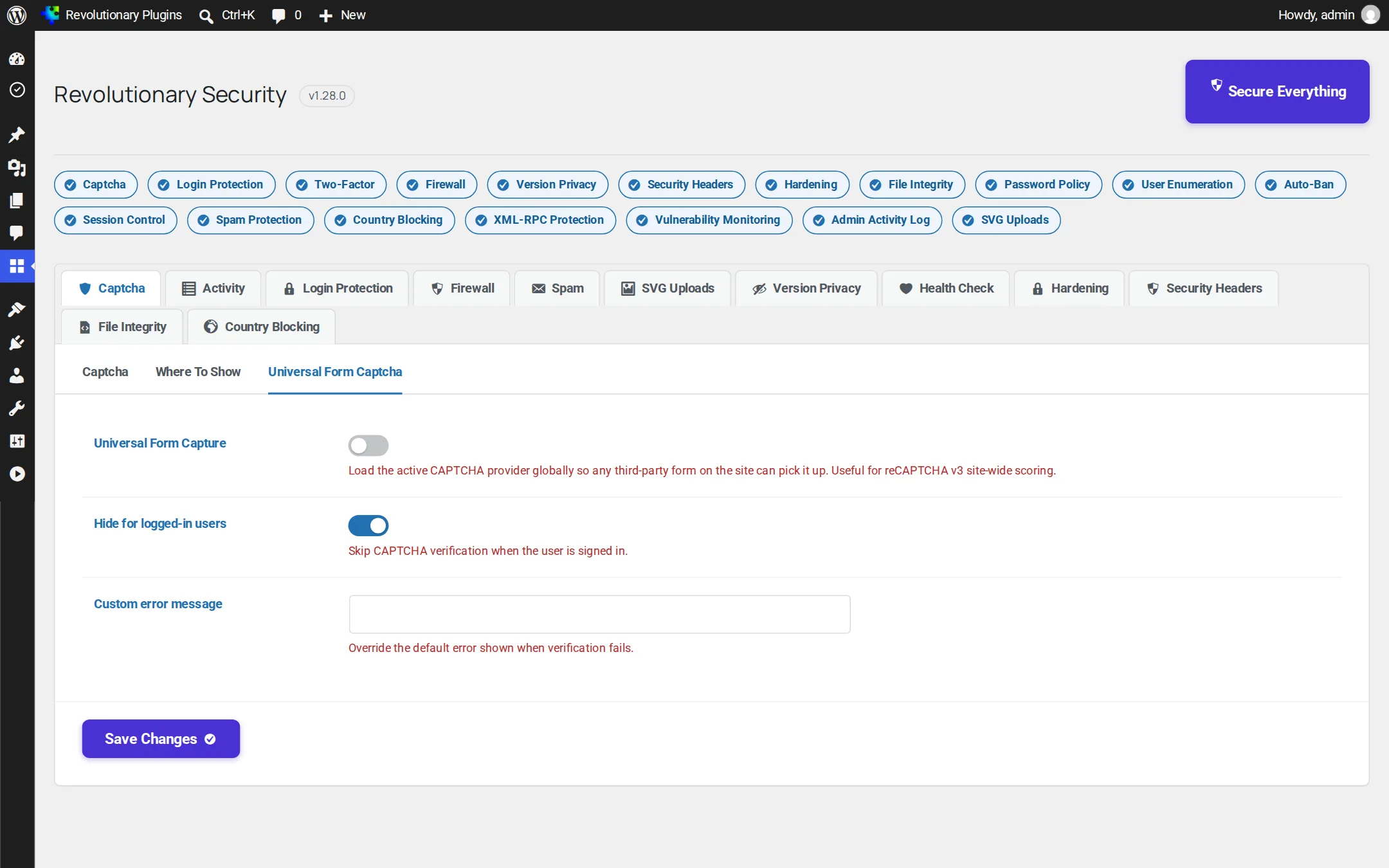Toggle the Password Policy module pill

1039,185
